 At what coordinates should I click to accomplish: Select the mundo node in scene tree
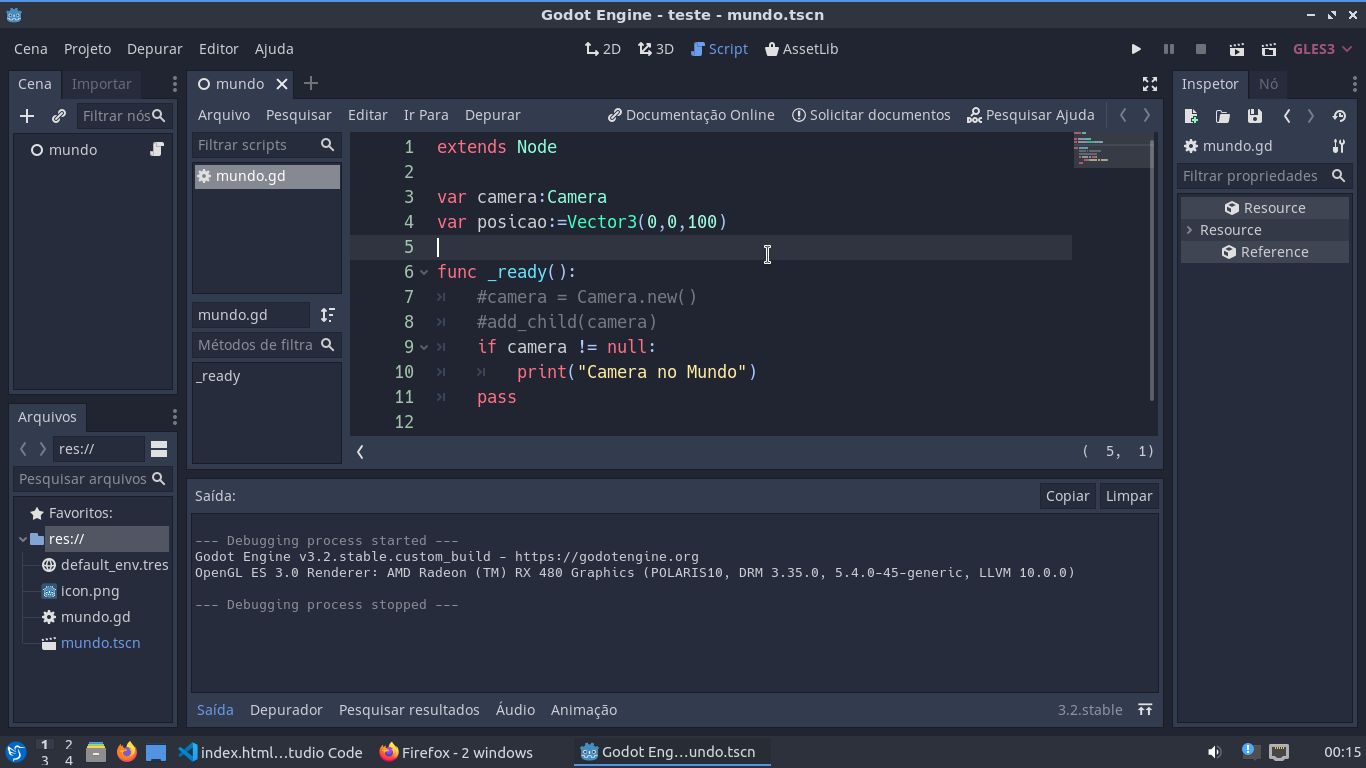pyautogui.click(x=73, y=150)
